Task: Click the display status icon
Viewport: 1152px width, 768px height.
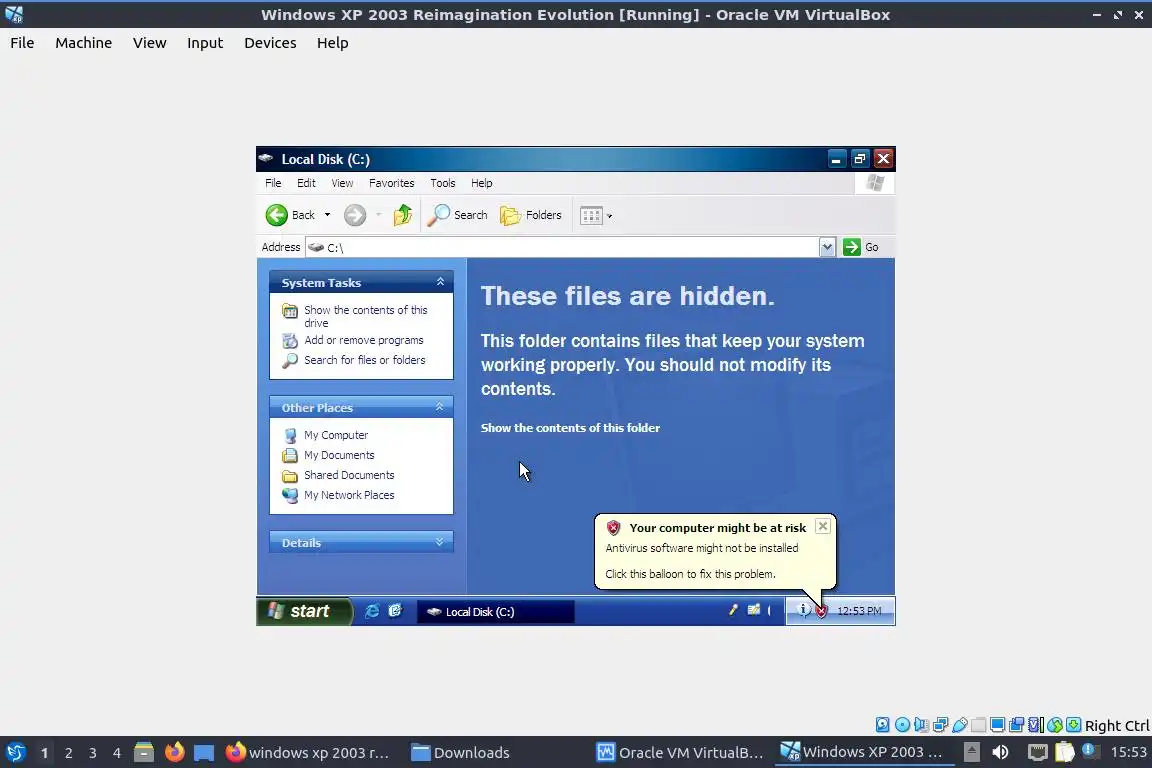Action: [x=998, y=725]
